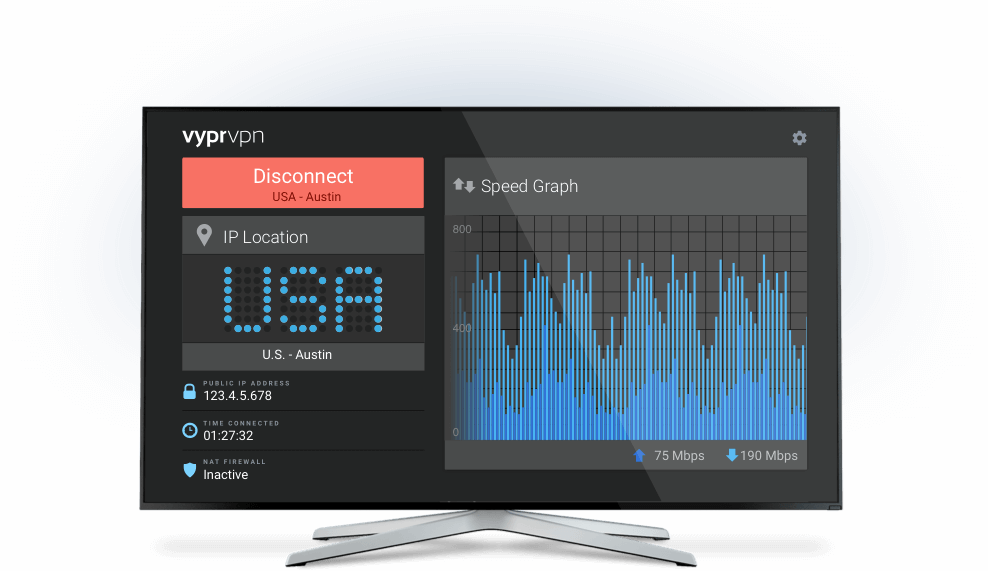Viewport: 988px width, 571px height.
Task: Click the NAT FIREWALL label
Action: click(x=234, y=462)
